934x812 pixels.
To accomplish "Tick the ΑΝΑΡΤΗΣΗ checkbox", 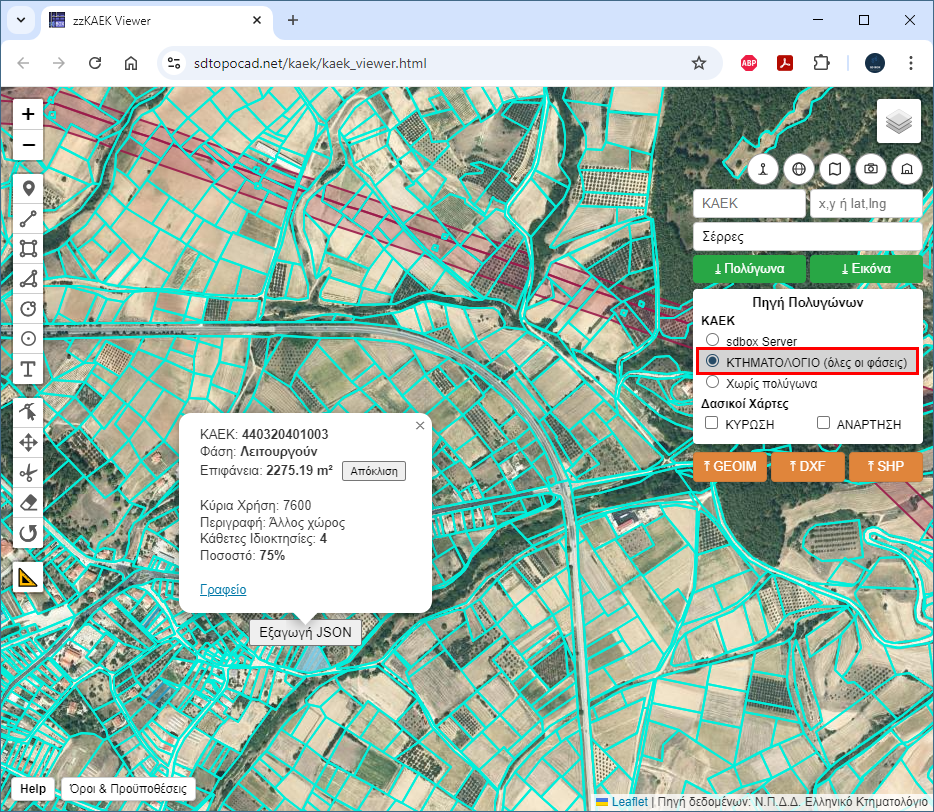I will coord(824,424).
